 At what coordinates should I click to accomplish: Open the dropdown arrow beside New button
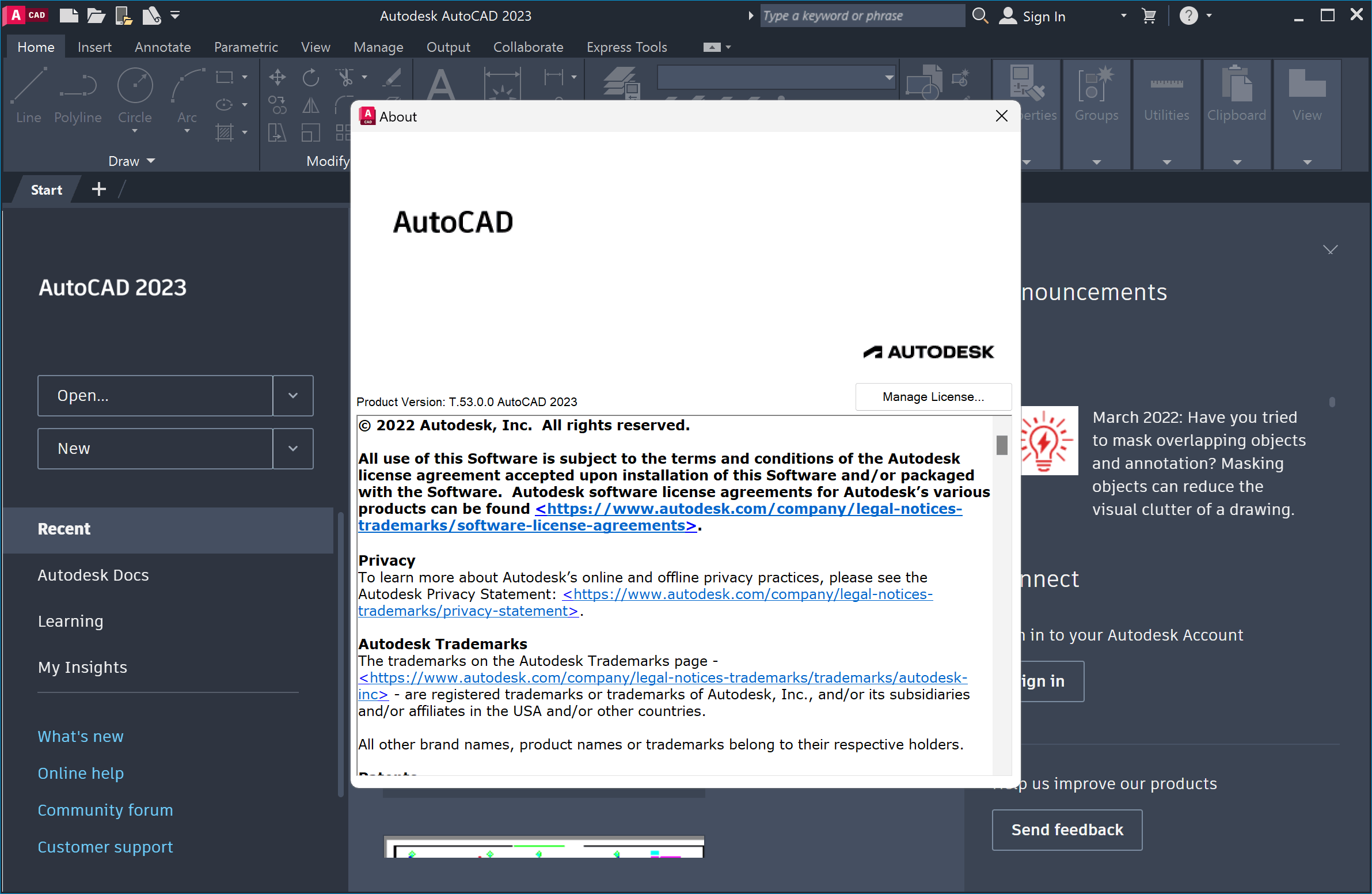tap(293, 449)
